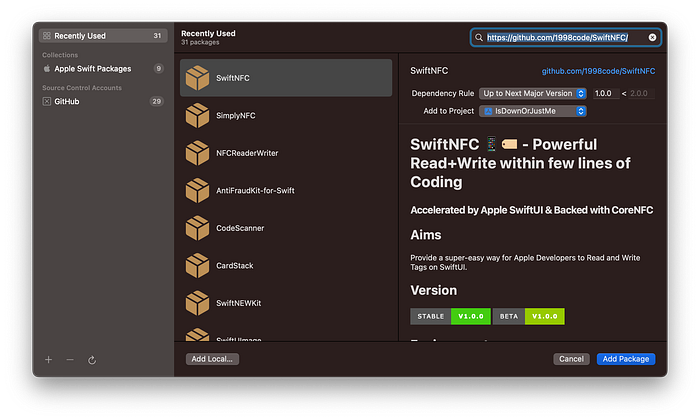Select Apple Swift Packages collection
This screenshot has height=420, width=700.
point(103,69)
